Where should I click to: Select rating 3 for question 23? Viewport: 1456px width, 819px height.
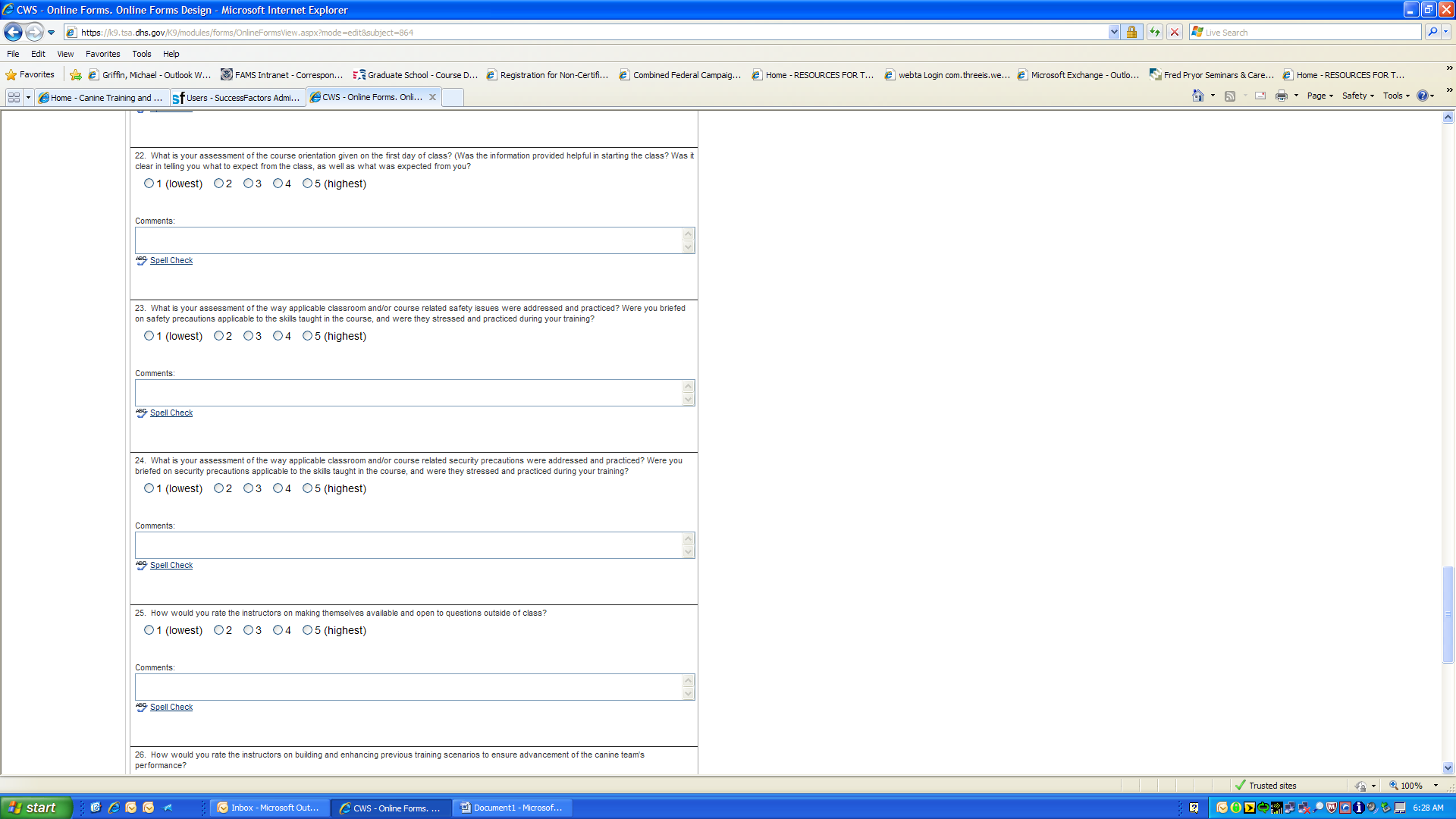(x=248, y=336)
